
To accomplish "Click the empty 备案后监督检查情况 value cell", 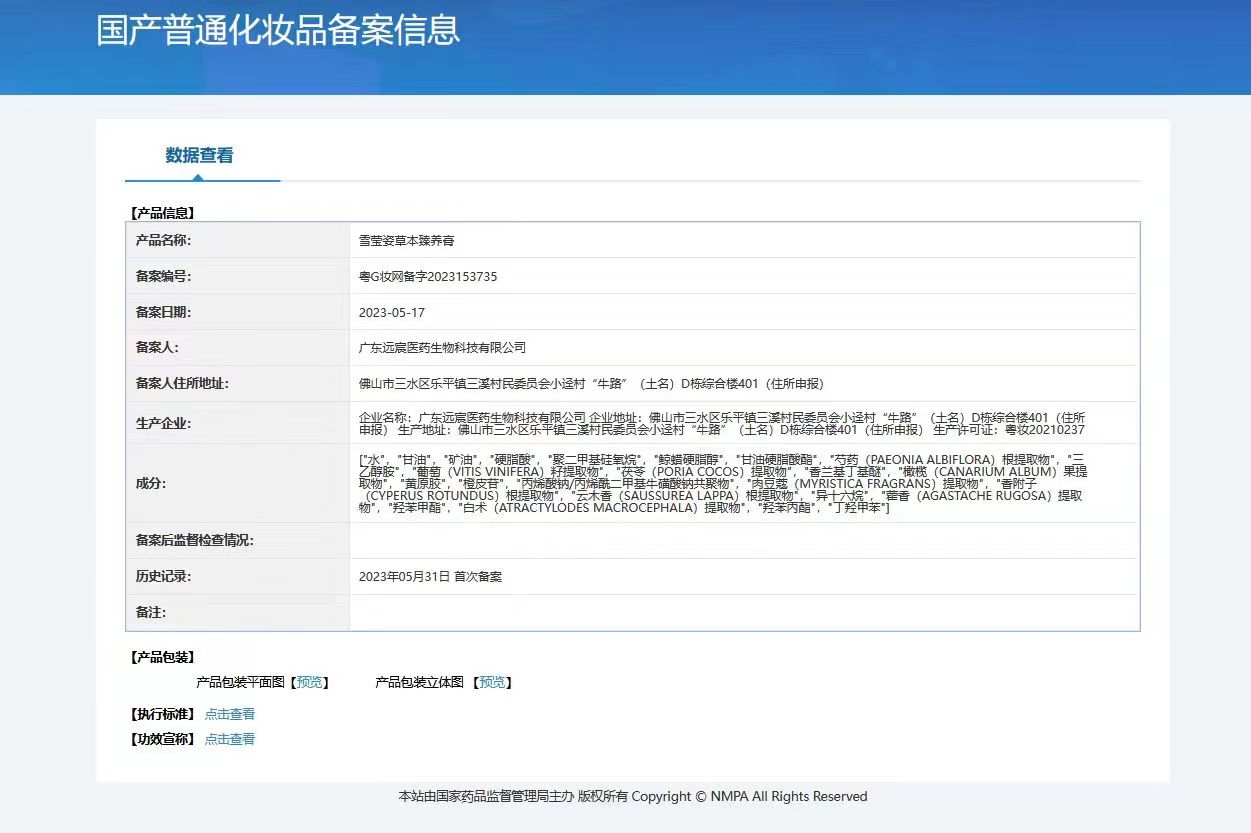I will tap(742, 541).
